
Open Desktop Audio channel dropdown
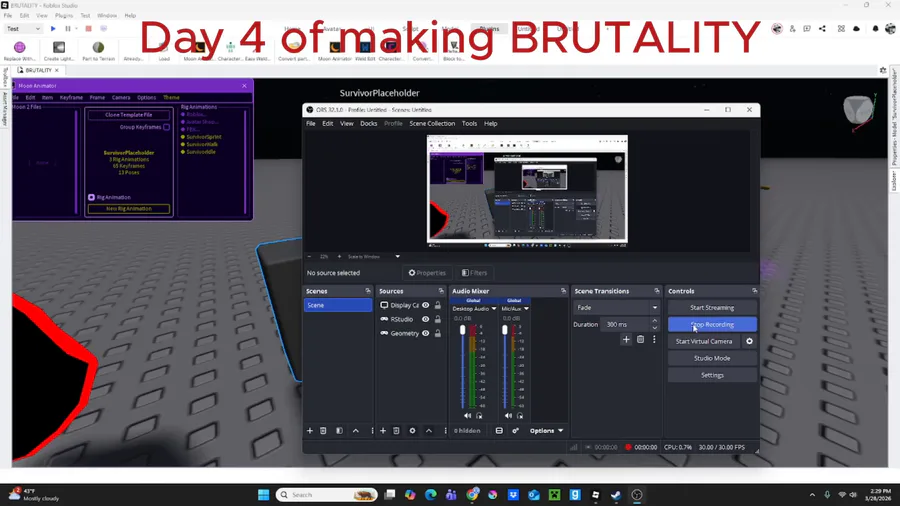pyautogui.click(x=494, y=309)
